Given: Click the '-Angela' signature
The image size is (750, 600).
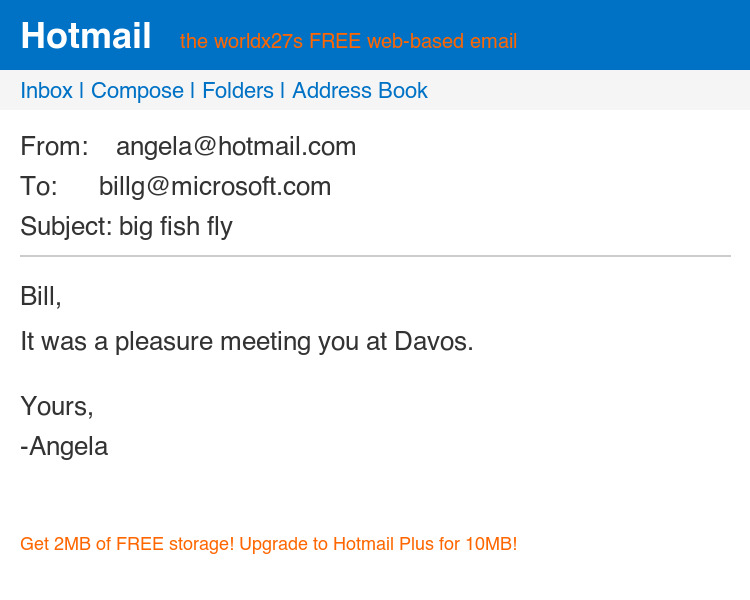Looking at the screenshot, I should [64, 447].
